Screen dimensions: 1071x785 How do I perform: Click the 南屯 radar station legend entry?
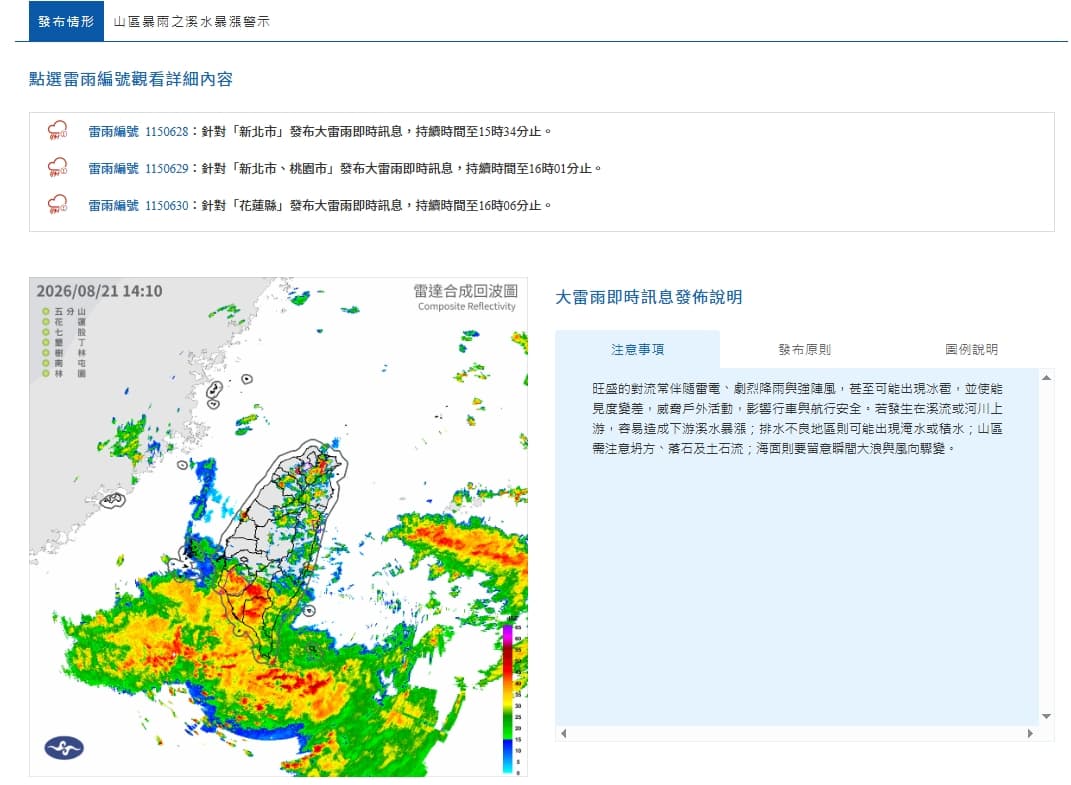[x=64, y=363]
